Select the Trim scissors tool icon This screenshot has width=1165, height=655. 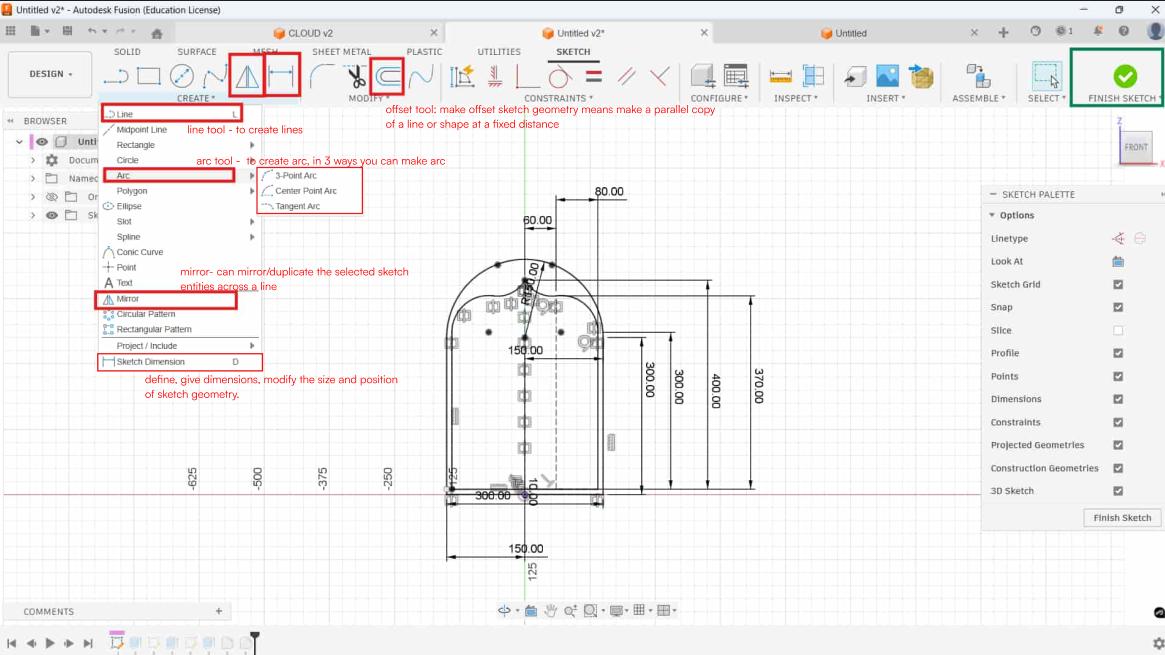coord(356,76)
